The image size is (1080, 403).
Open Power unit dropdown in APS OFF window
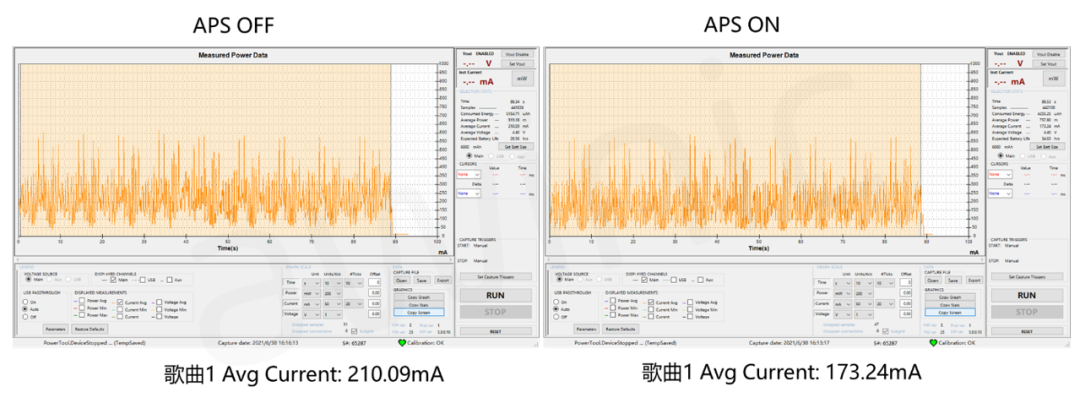pyautogui.click(x=311, y=293)
